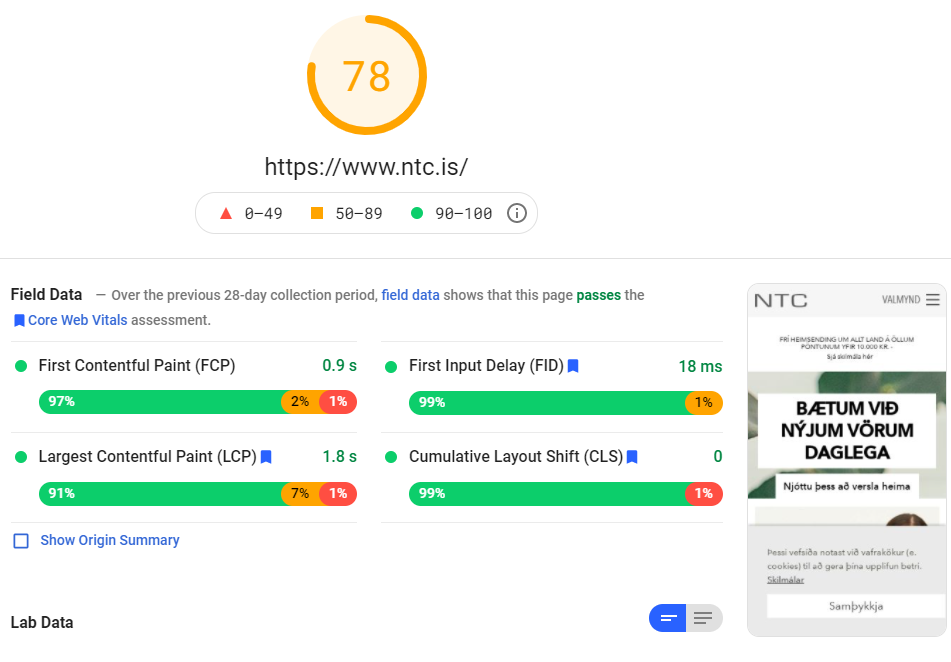Click the LCP green 91% bar segment

[x=161, y=493]
